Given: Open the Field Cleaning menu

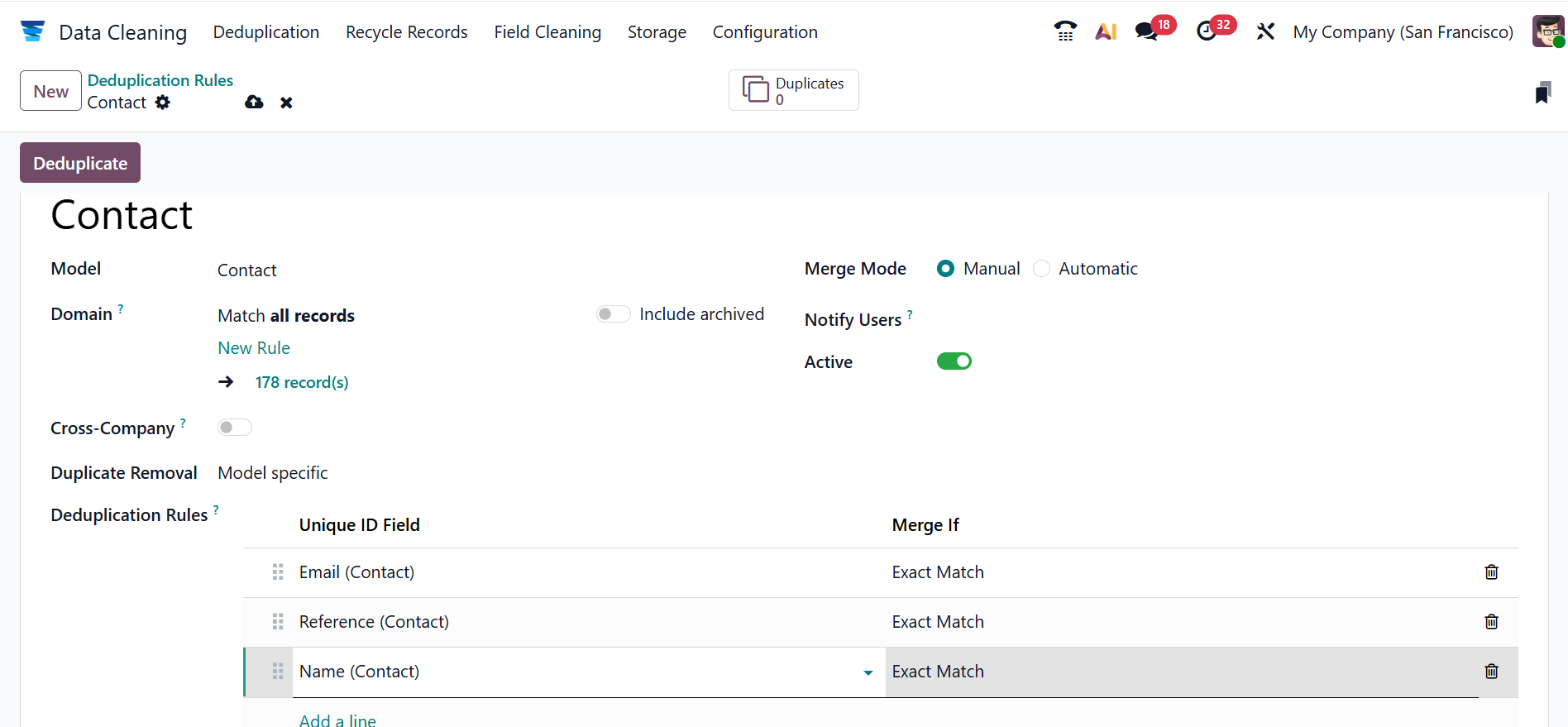Looking at the screenshot, I should pos(547,32).
